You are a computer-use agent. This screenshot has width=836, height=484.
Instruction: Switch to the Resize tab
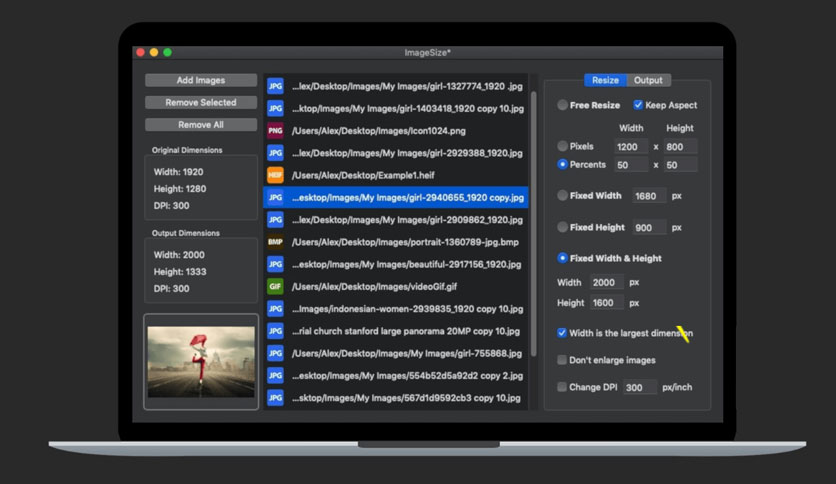605,80
